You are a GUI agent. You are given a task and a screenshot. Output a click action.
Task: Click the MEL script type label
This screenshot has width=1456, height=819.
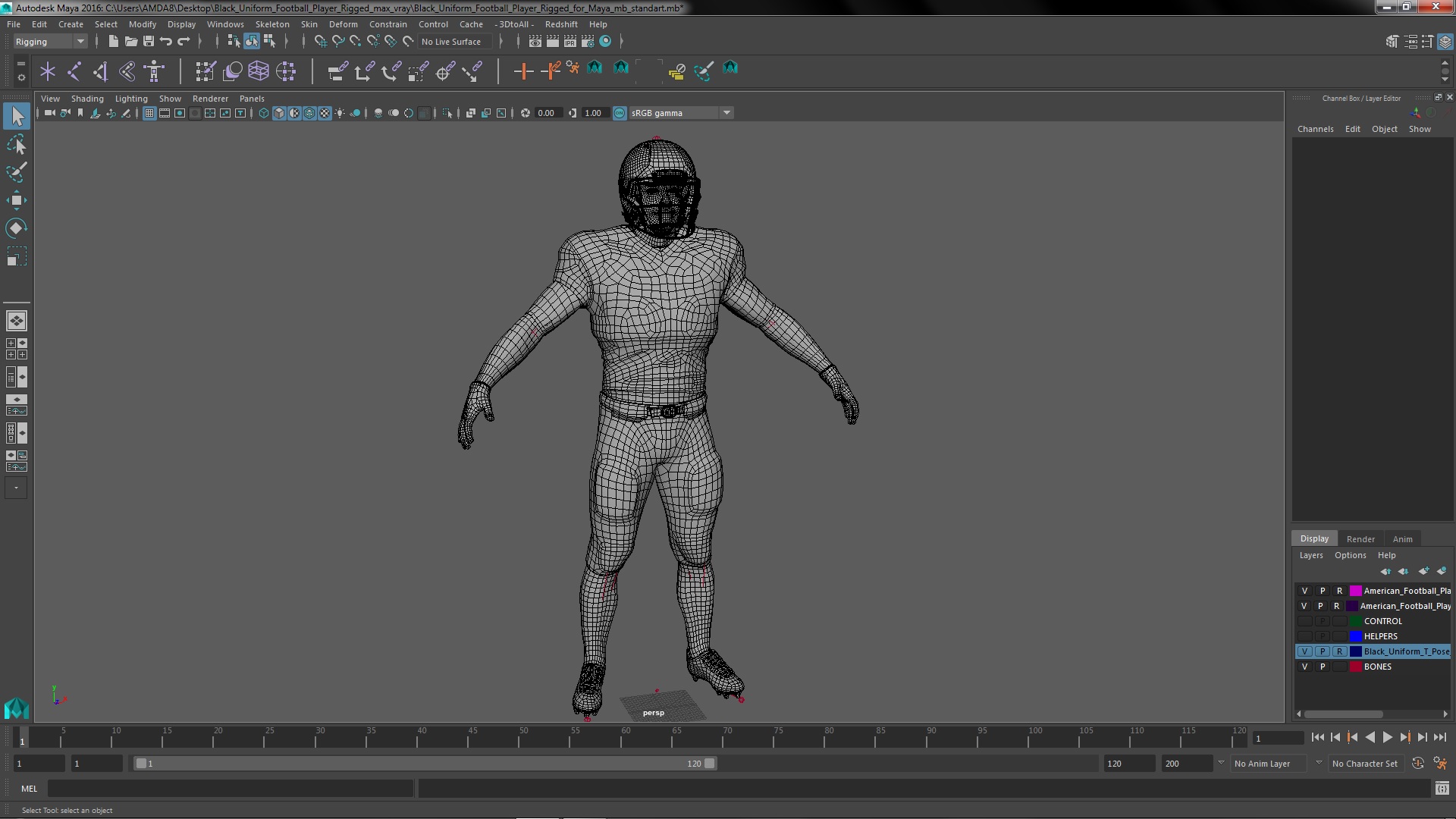[x=29, y=789]
